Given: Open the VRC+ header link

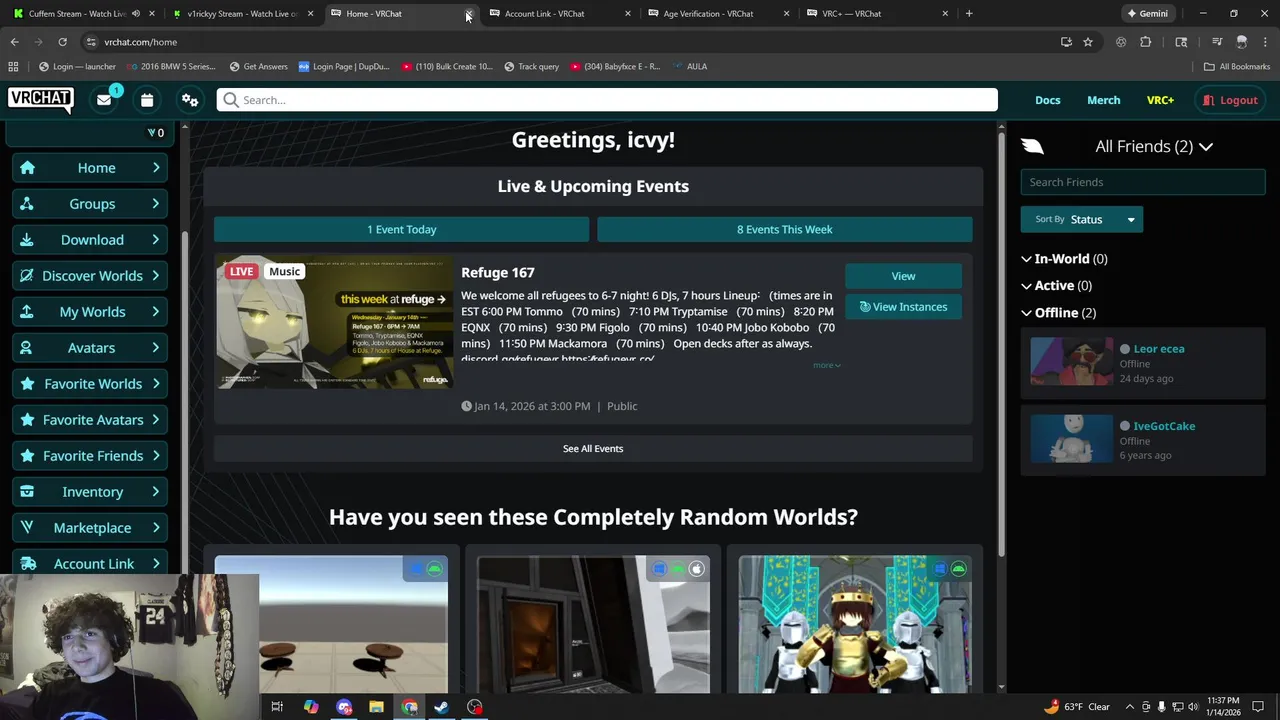Looking at the screenshot, I should (x=1160, y=100).
